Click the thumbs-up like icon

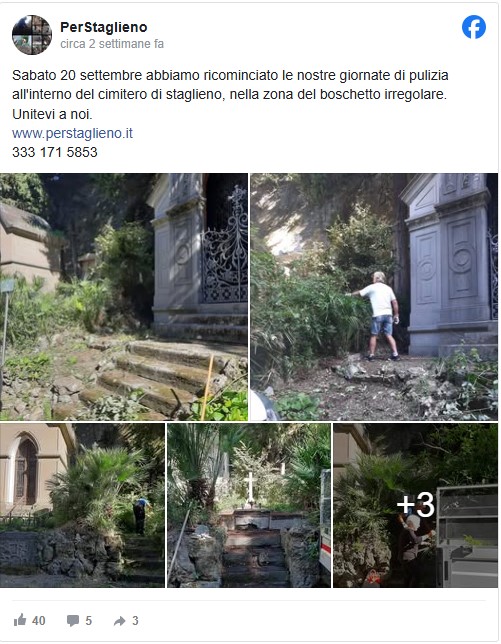tap(20, 620)
